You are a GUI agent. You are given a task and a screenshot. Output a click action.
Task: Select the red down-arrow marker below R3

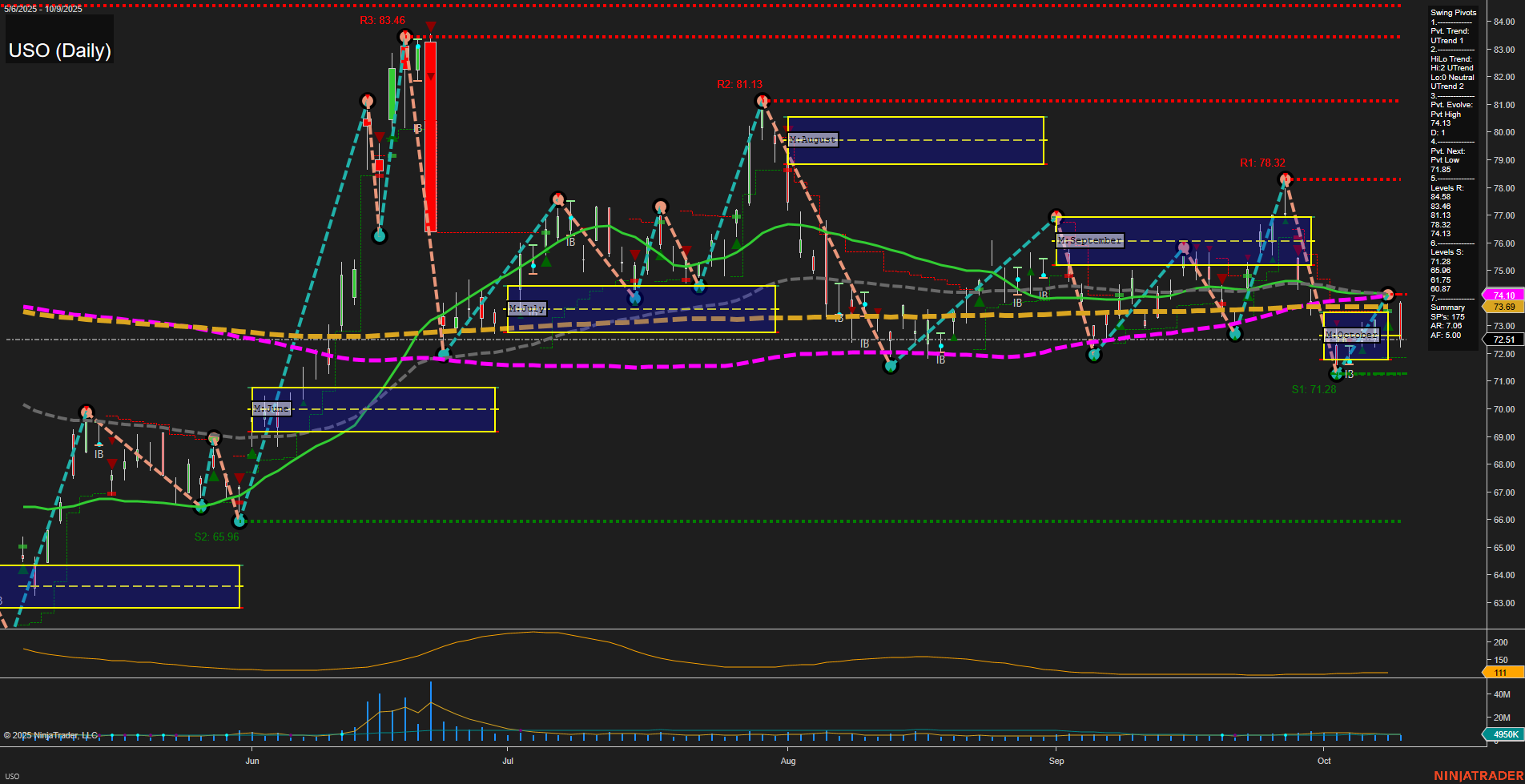(x=430, y=26)
